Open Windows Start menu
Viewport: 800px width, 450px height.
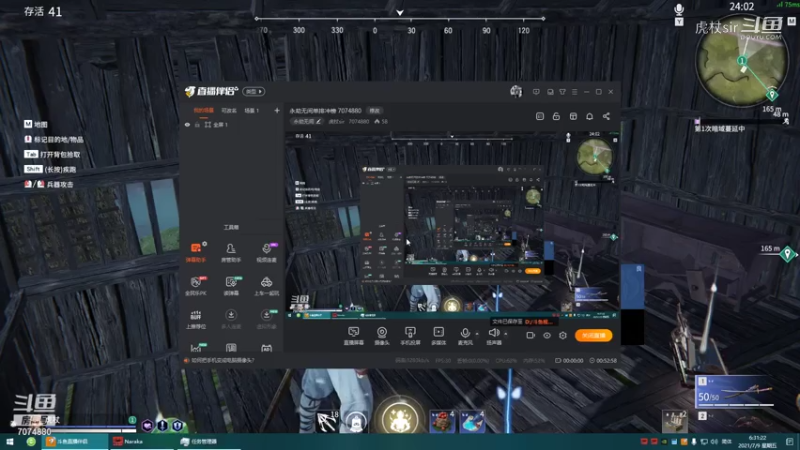(x=9, y=441)
